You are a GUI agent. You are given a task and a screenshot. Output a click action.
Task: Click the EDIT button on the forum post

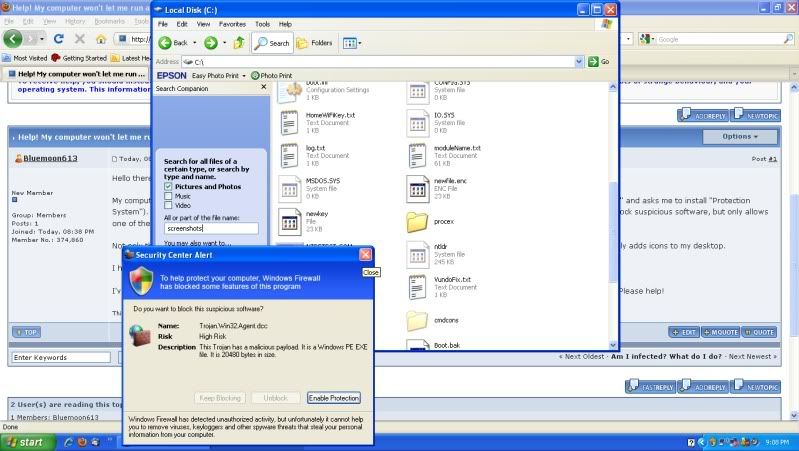[x=684, y=332]
